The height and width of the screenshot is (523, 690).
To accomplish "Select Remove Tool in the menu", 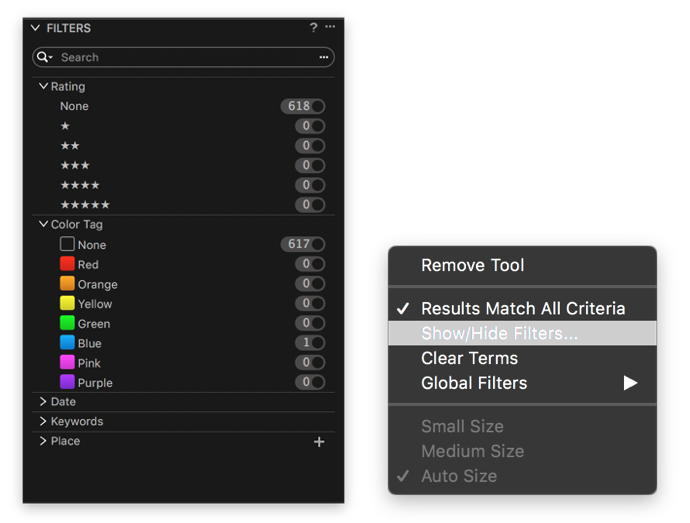I will click(x=522, y=265).
